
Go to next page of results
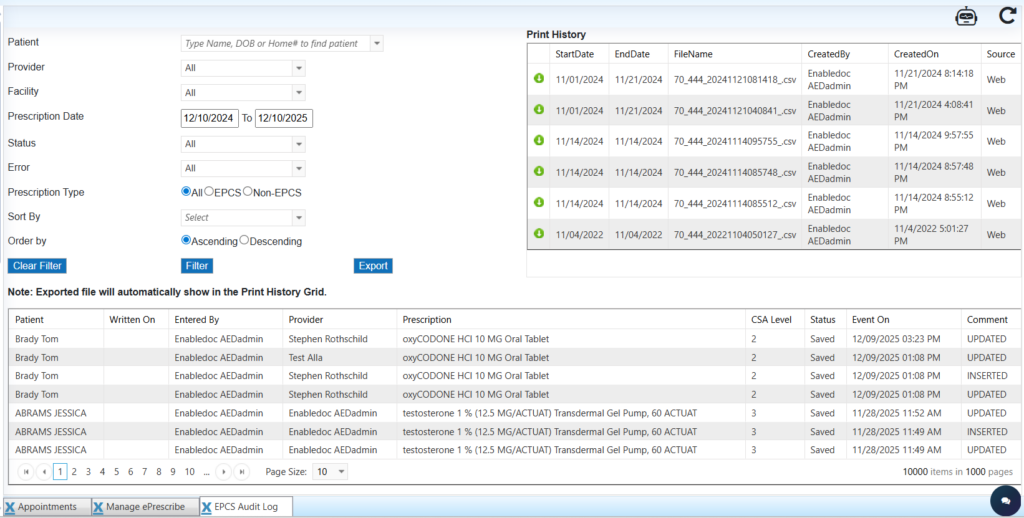224,471
